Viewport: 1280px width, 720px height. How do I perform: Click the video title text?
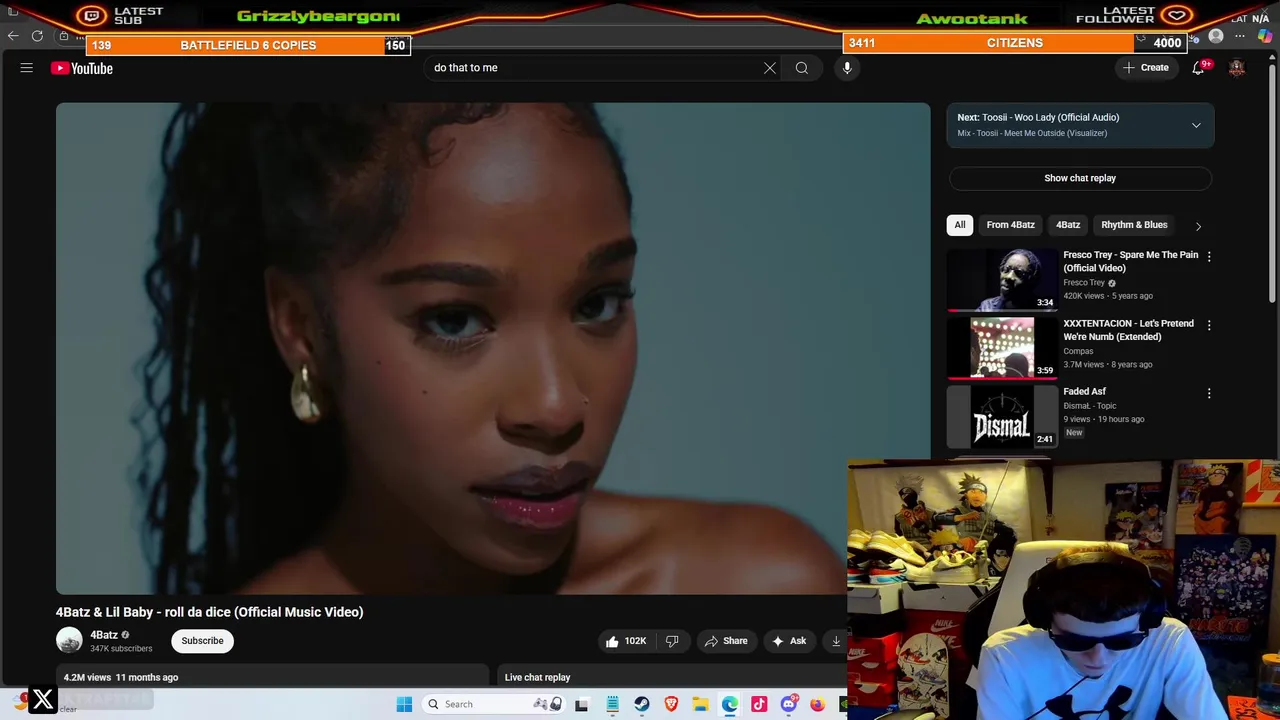point(209,612)
